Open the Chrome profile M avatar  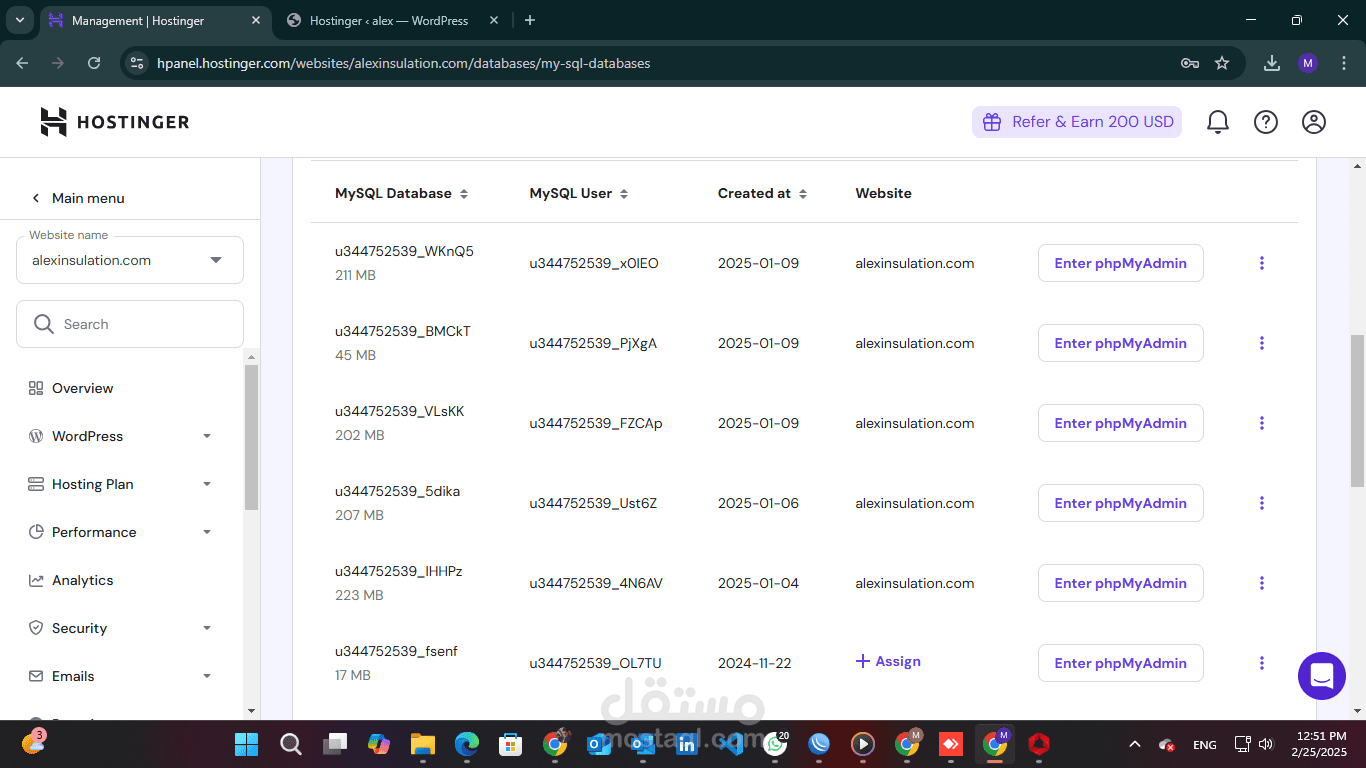1308,63
